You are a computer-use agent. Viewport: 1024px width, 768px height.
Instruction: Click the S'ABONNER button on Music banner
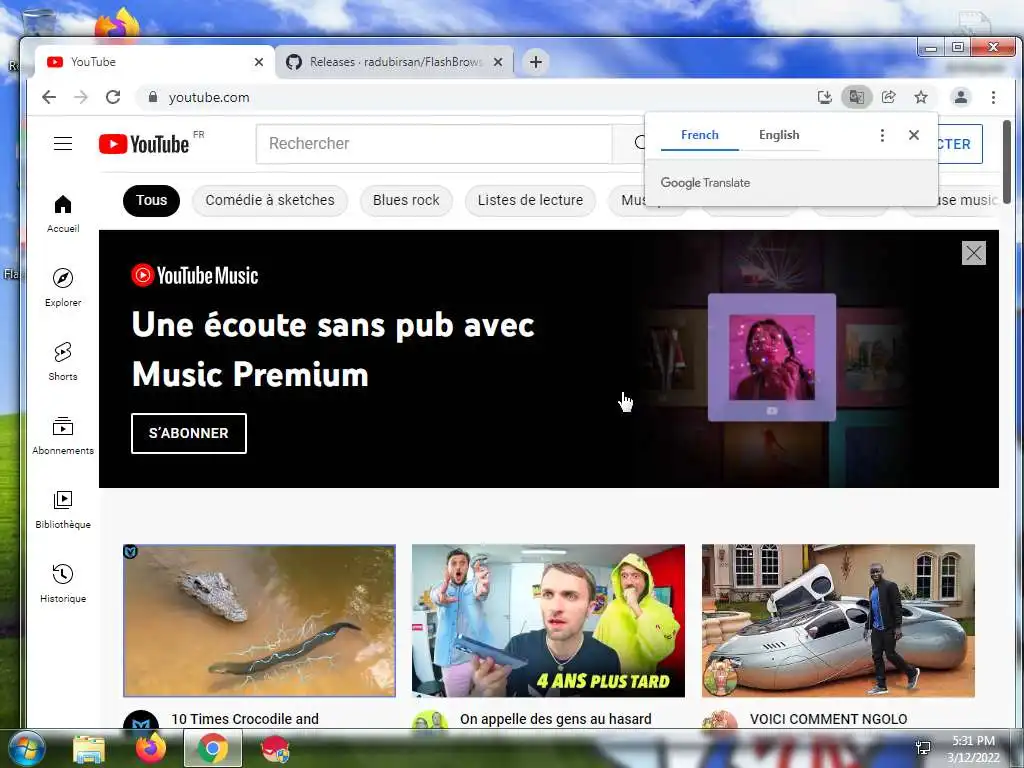(189, 433)
